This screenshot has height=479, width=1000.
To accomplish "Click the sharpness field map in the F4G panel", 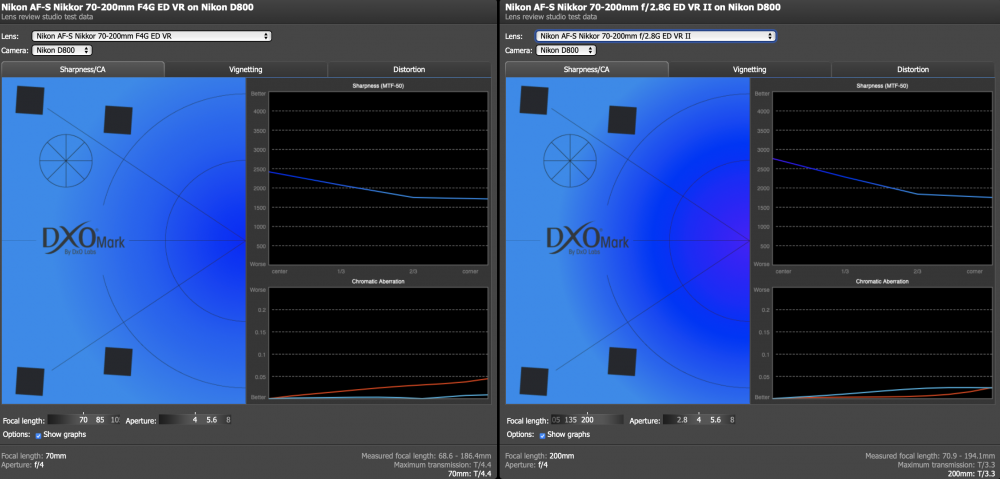I will pos(124,241).
